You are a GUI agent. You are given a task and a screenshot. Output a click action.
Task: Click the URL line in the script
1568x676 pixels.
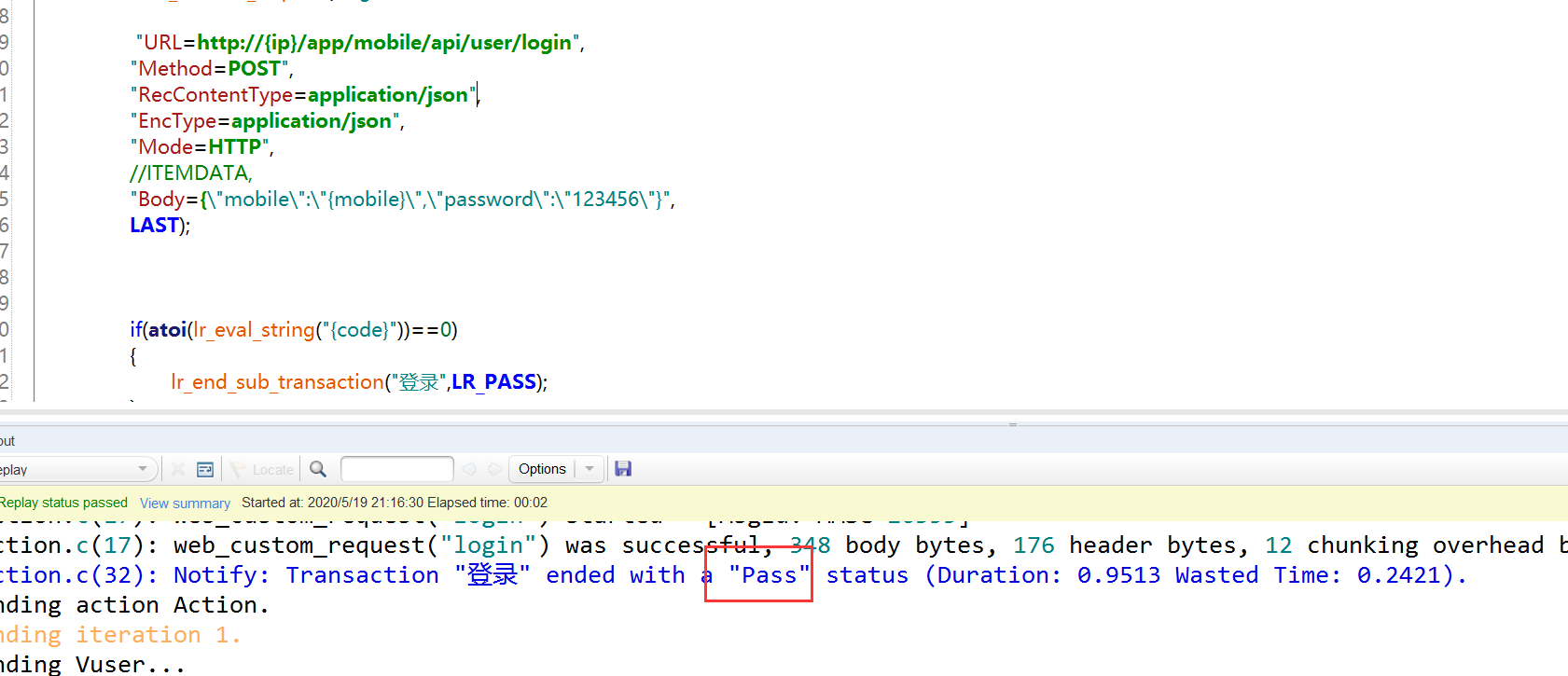pyautogui.click(x=359, y=43)
